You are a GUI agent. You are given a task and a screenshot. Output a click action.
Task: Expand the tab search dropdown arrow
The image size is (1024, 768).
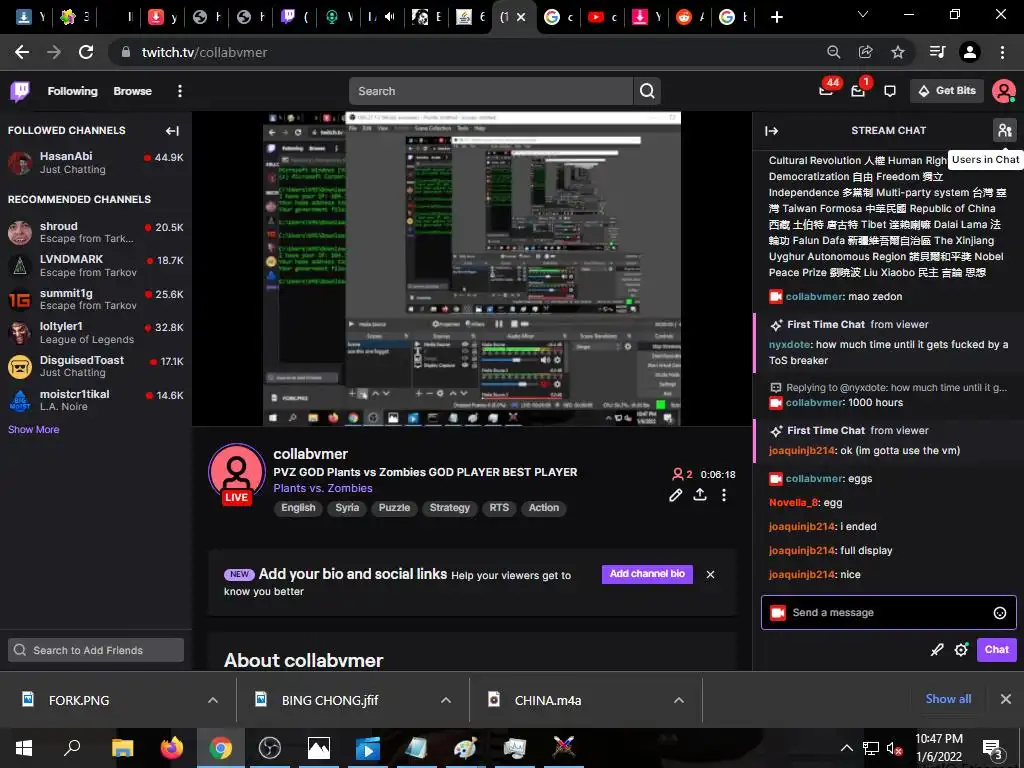(863, 14)
